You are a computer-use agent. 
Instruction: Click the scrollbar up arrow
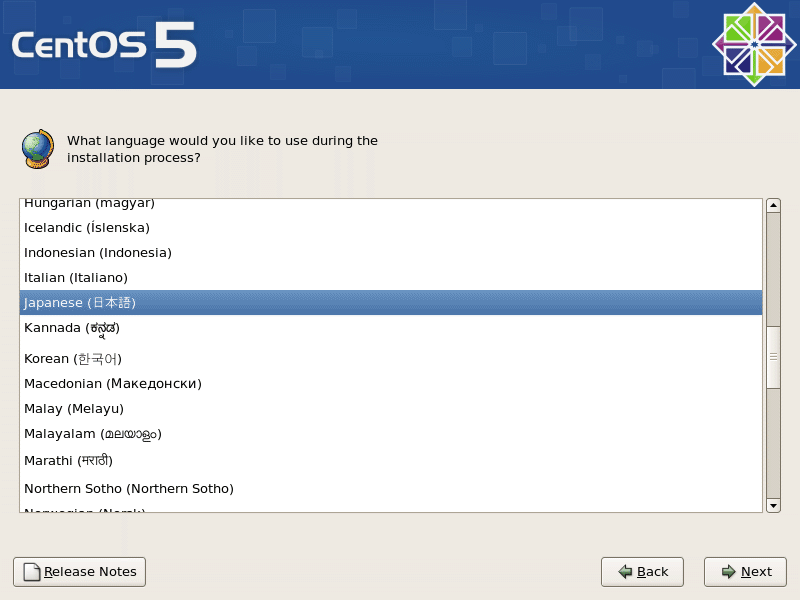(x=773, y=206)
